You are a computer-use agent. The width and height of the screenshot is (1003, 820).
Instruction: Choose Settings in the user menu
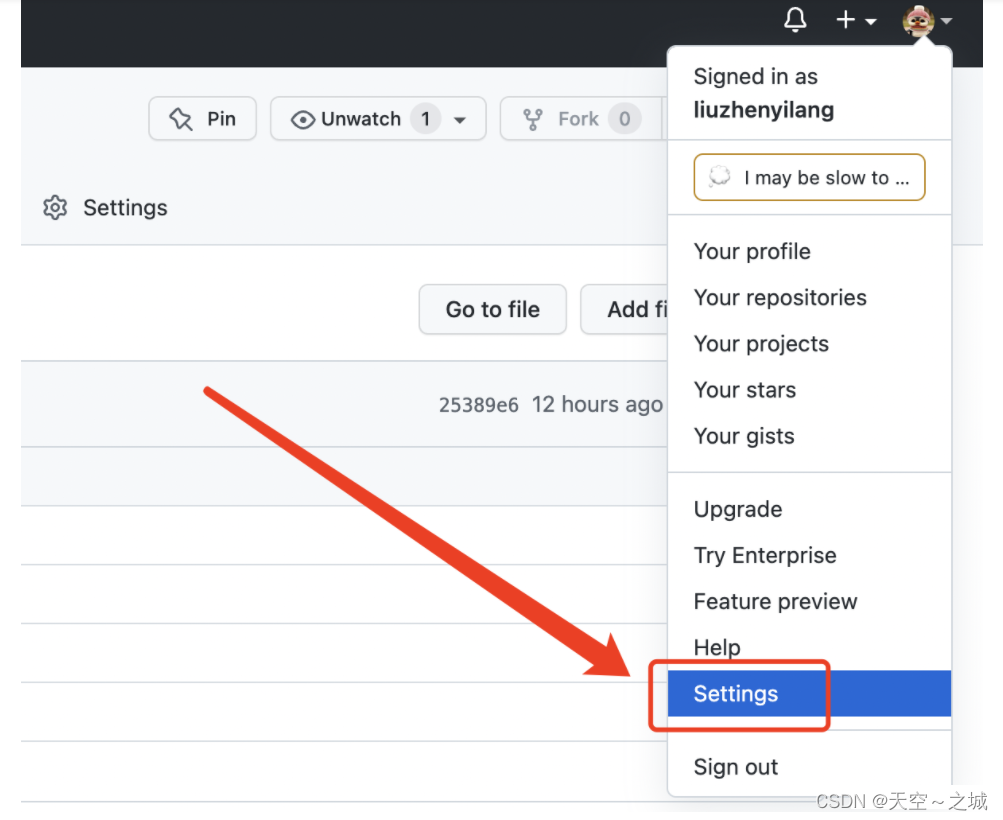click(809, 693)
